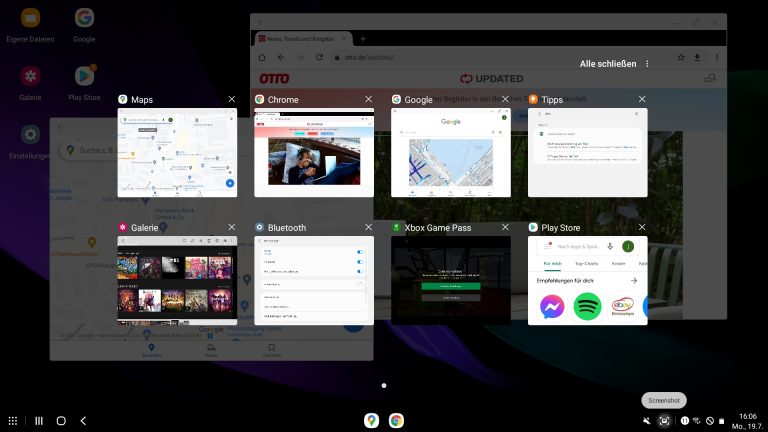Select the Xbox Game Pass preview
Screen dimensions: 768x432
[x=451, y=280]
